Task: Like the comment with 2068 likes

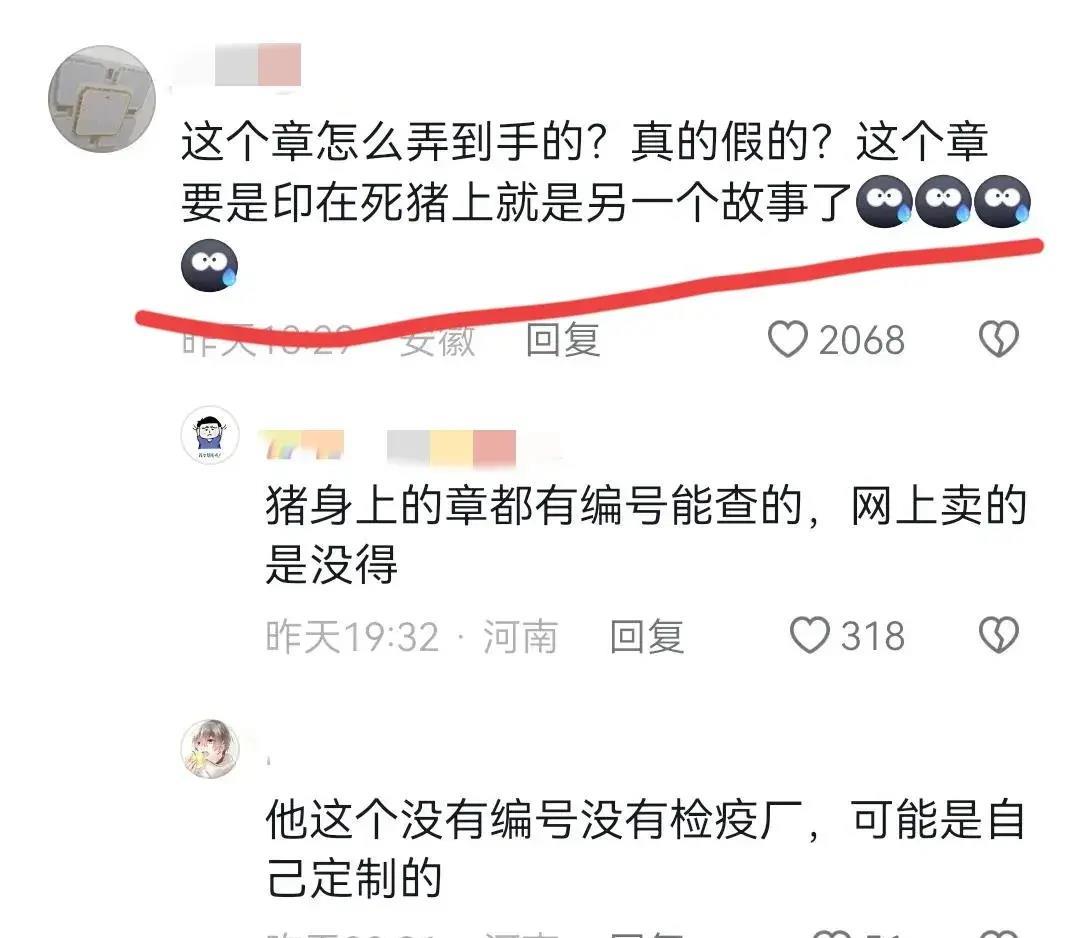Action: 787,340
